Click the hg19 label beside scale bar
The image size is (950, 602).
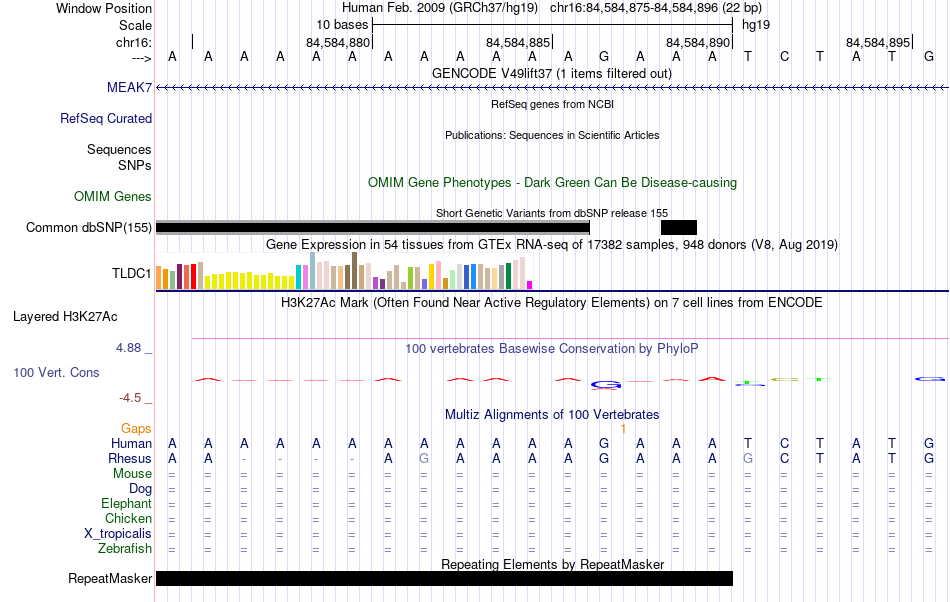click(x=756, y=25)
